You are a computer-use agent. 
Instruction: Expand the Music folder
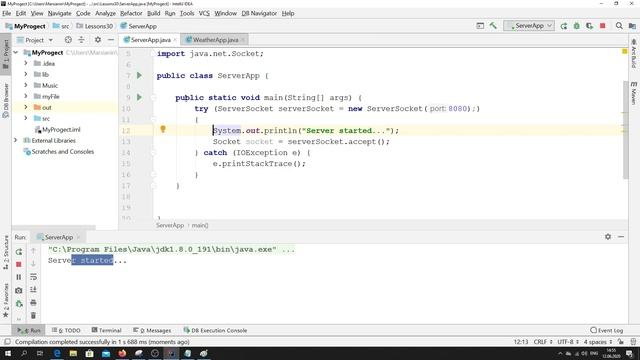coord(26,85)
